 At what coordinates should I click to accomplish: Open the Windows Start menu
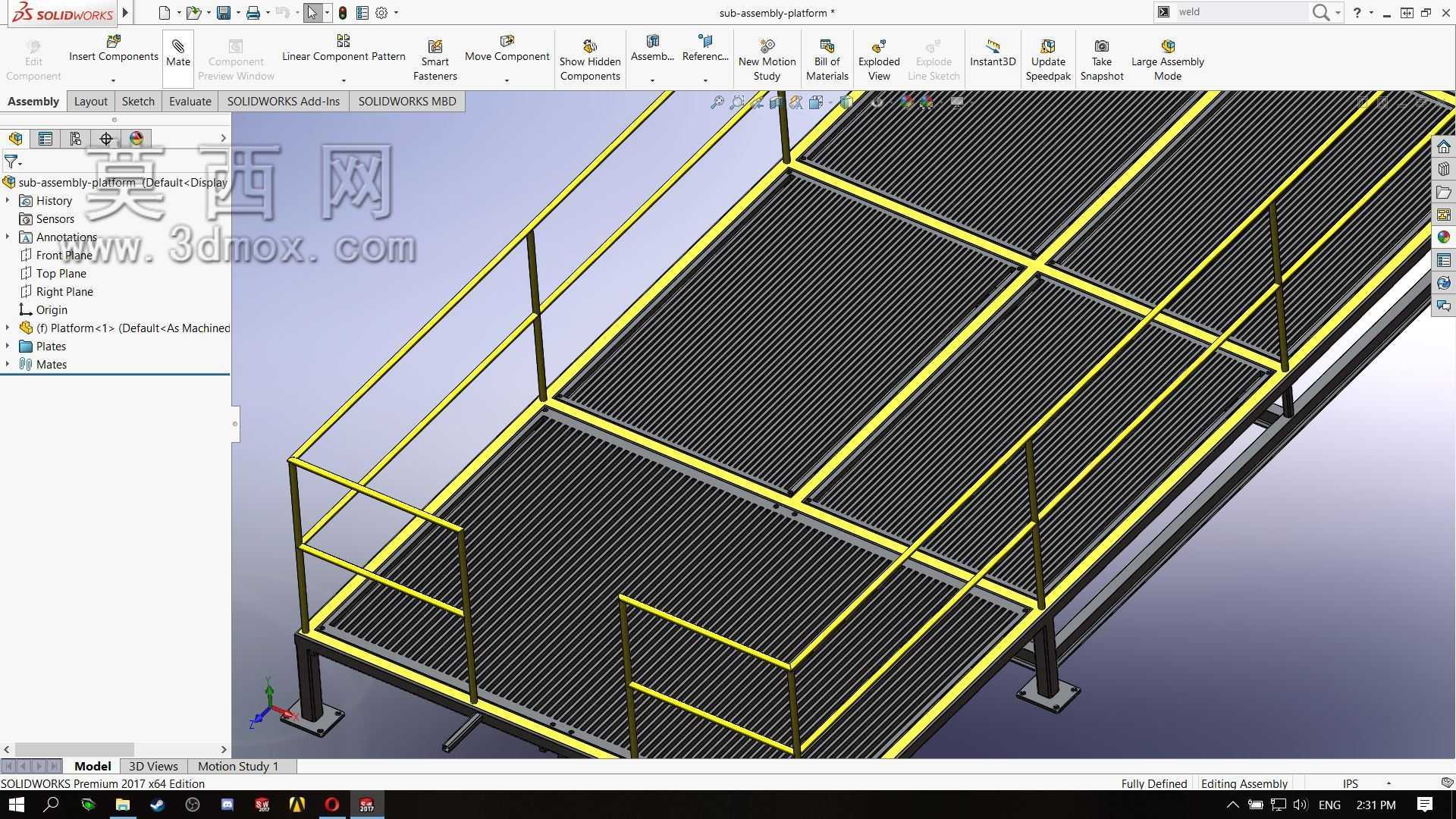click(x=16, y=805)
